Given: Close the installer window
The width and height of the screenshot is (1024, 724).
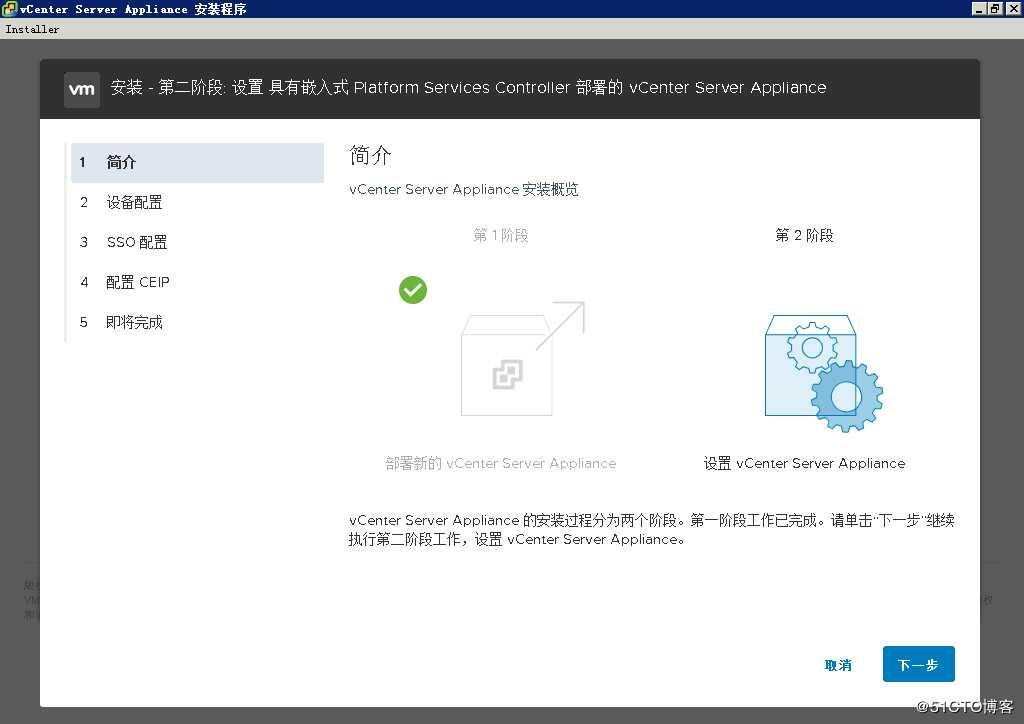Looking at the screenshot, I should coord(1014,8).
